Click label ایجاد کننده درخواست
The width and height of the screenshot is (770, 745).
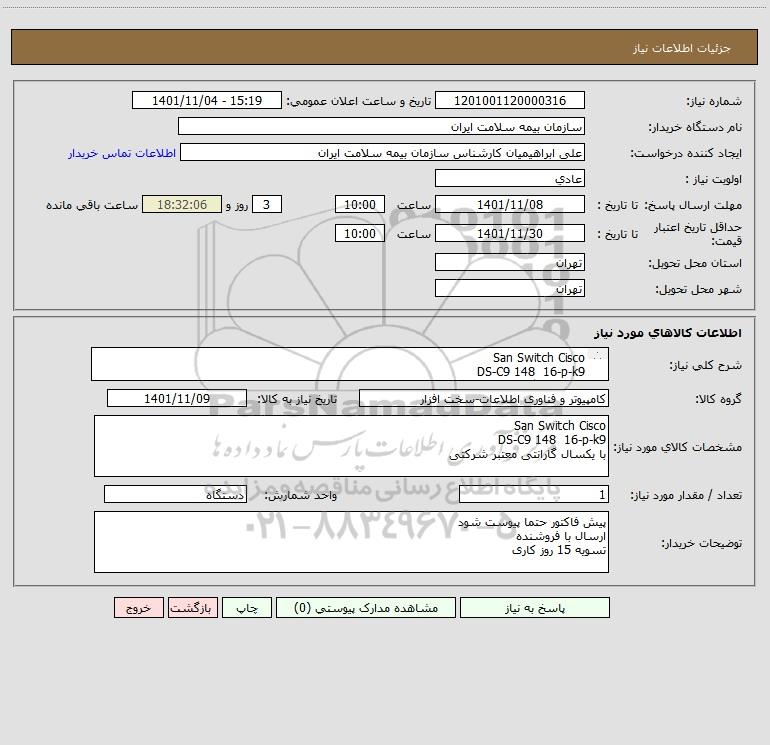(687, 153)
